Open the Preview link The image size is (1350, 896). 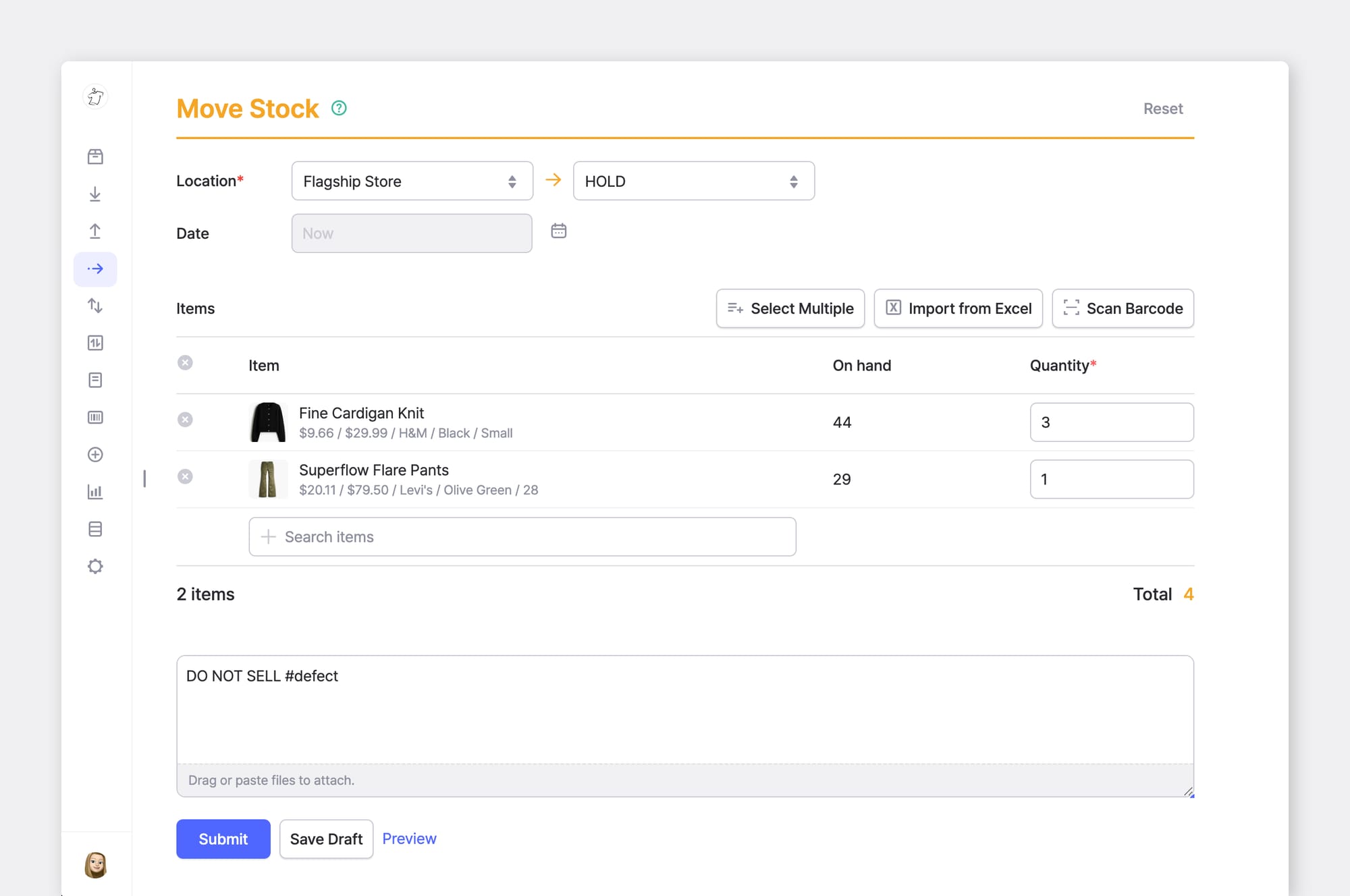(409, 839)
